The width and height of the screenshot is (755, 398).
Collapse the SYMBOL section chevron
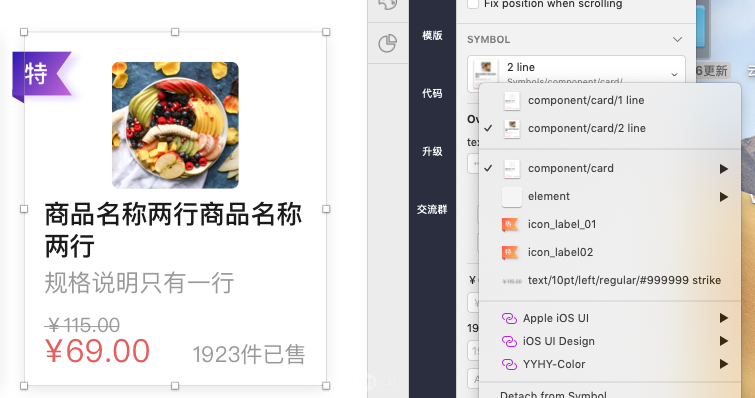click(x=677, y=39)
